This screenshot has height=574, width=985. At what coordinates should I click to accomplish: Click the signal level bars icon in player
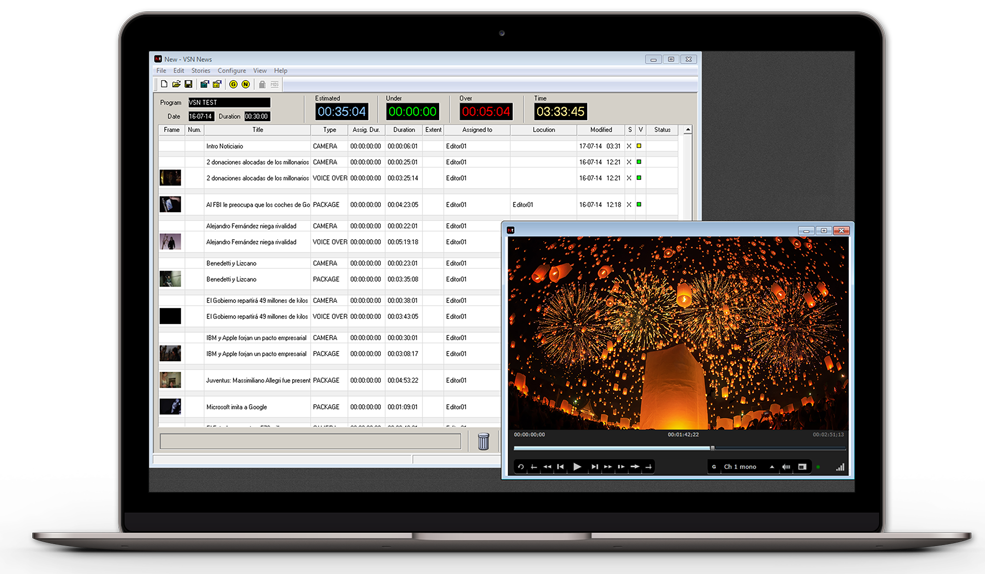(x=840, y=467)
